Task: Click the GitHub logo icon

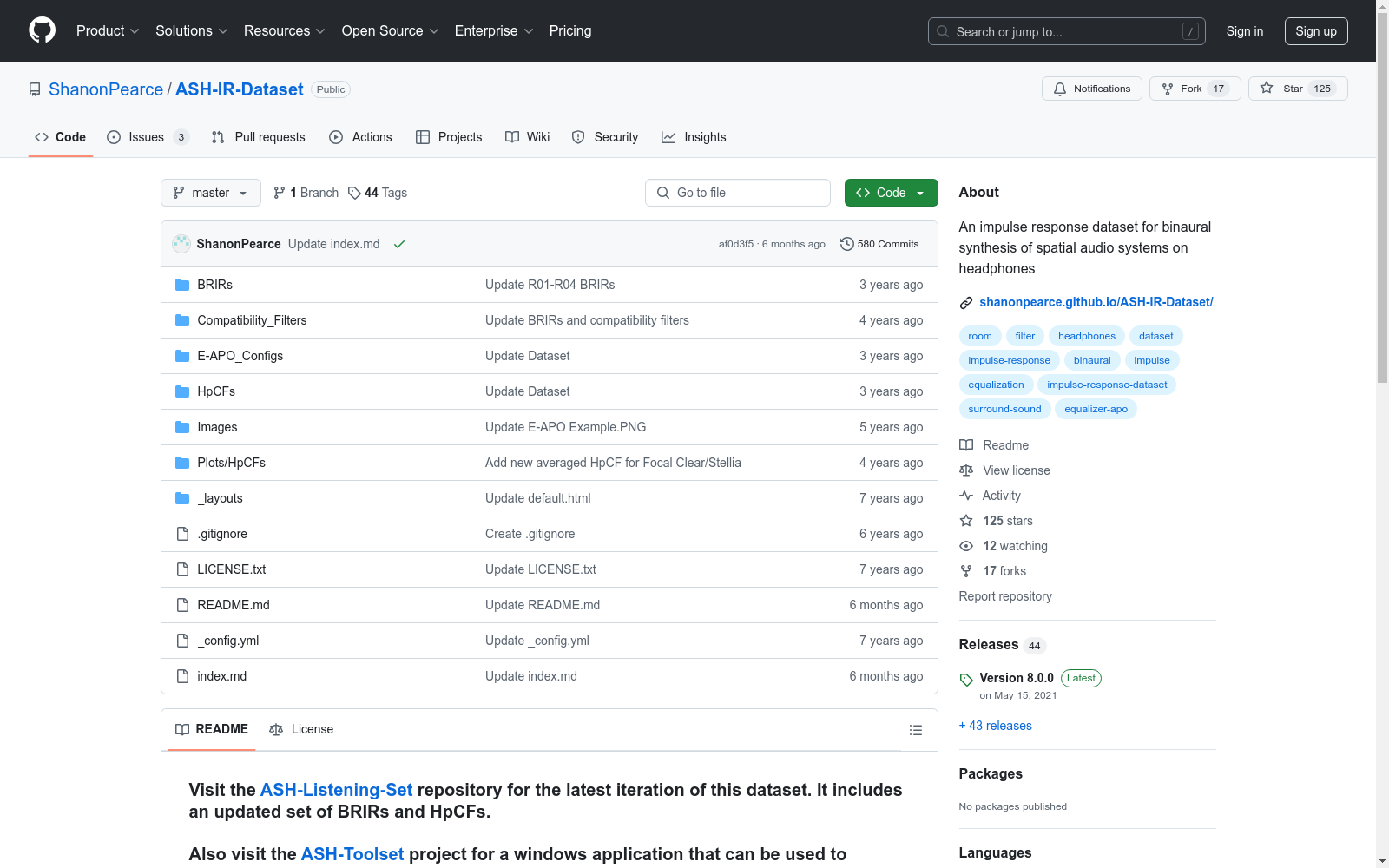Action: [42, 30]
